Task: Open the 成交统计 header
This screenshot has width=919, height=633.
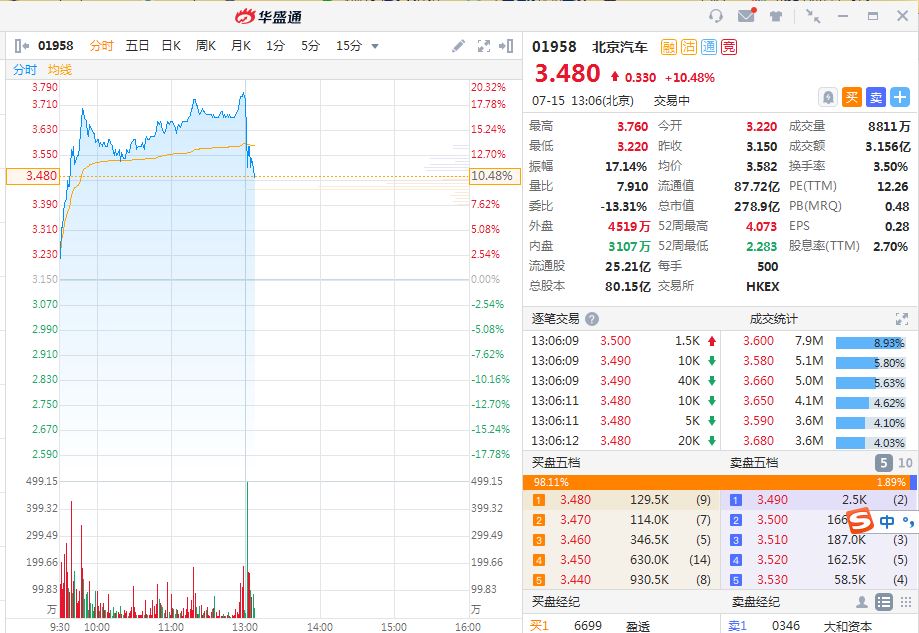Action: click(773, 319)
